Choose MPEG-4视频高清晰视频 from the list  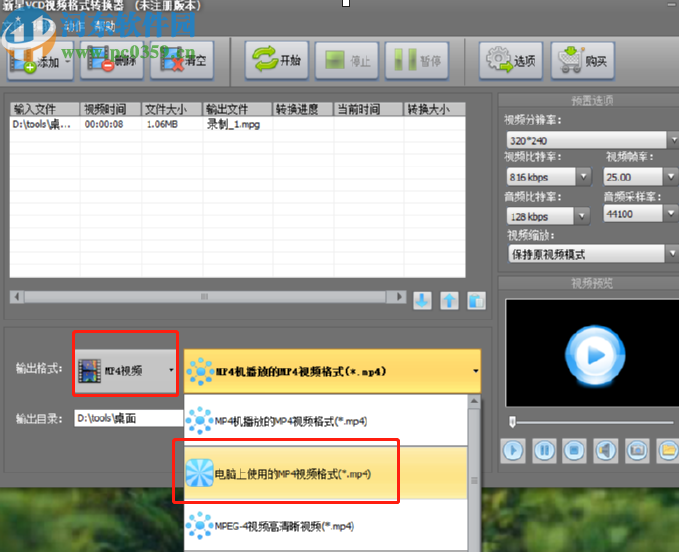pos(326,526)
